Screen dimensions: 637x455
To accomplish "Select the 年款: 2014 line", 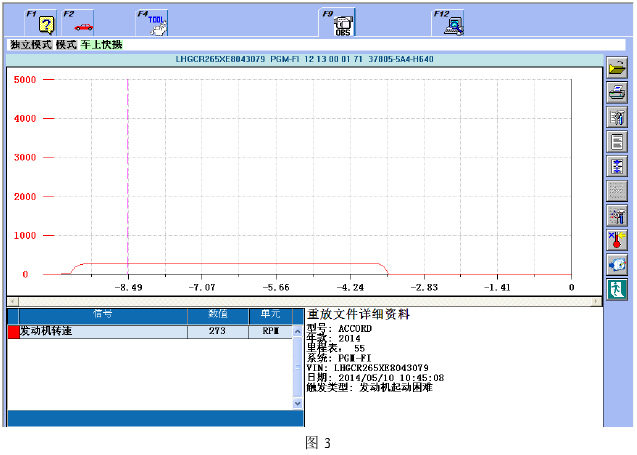I will (x=334, y=338).
